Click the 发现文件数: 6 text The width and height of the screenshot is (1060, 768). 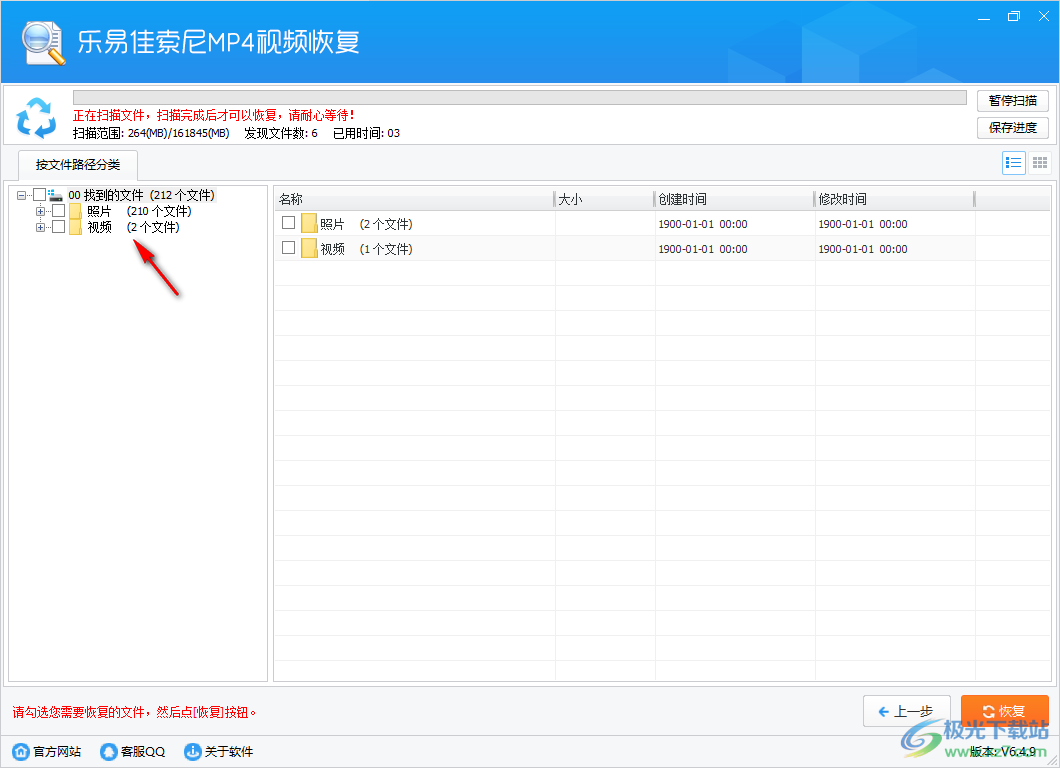pyautogui.click(x=281, y=133)
